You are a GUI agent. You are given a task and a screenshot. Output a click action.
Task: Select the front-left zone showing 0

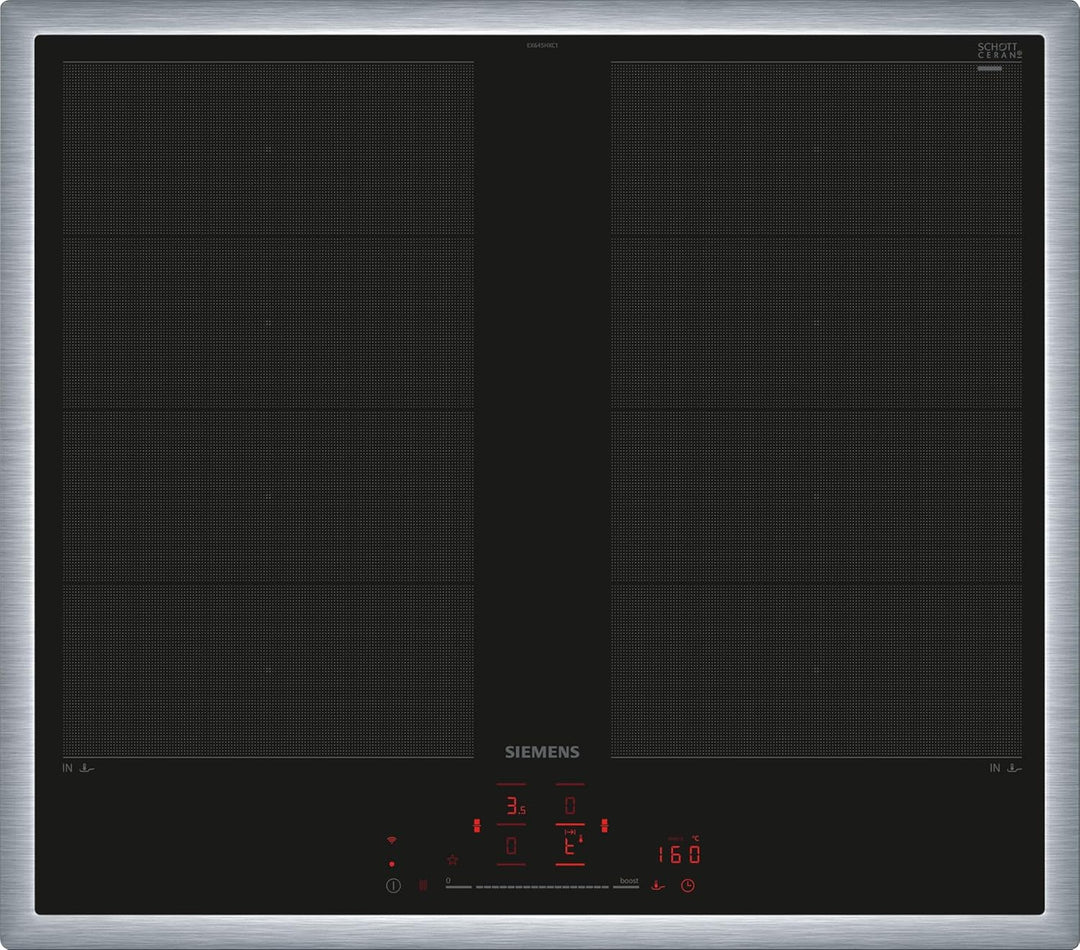point(511,847)
